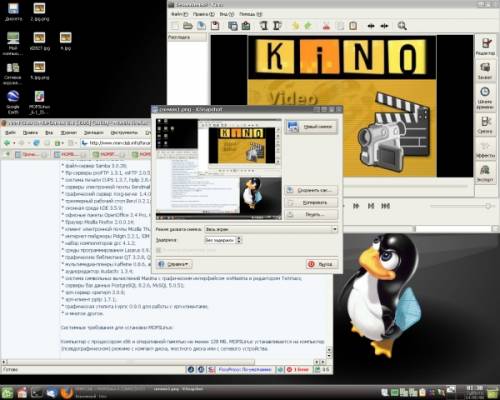Click the Новый снимок button in KSnapshot

click(x=311, y=126)
